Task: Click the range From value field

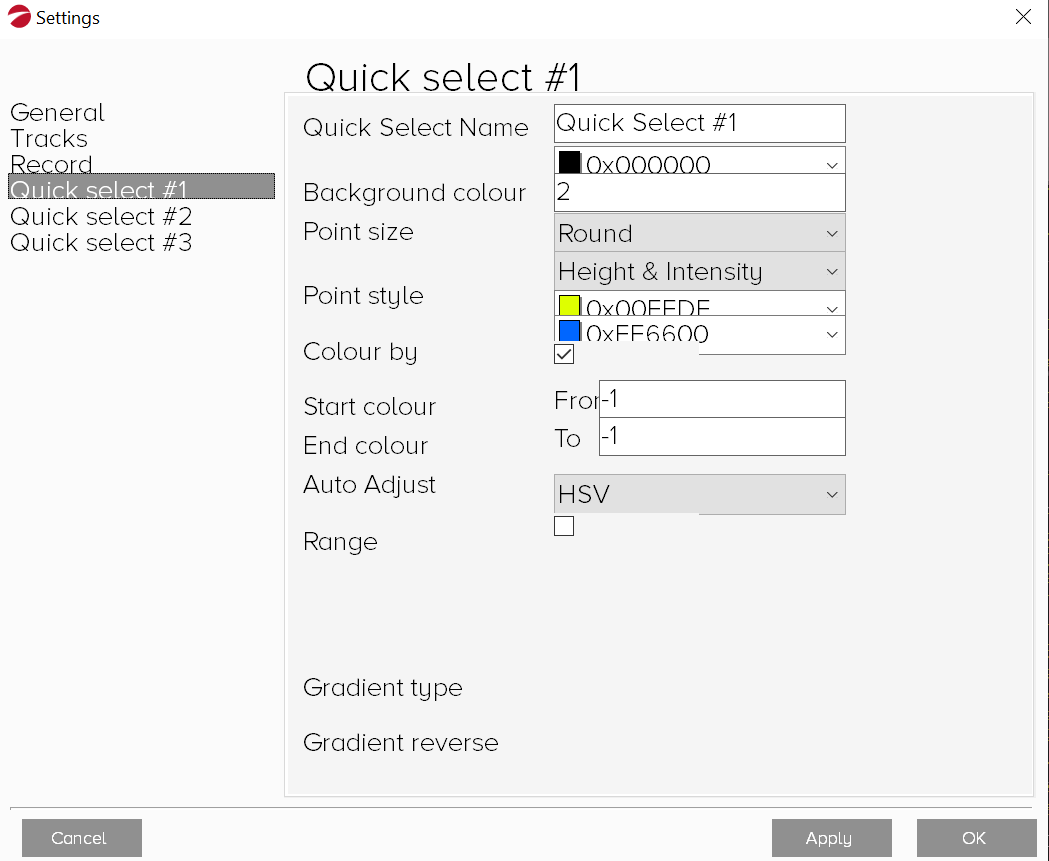Action: pos(721,400)
